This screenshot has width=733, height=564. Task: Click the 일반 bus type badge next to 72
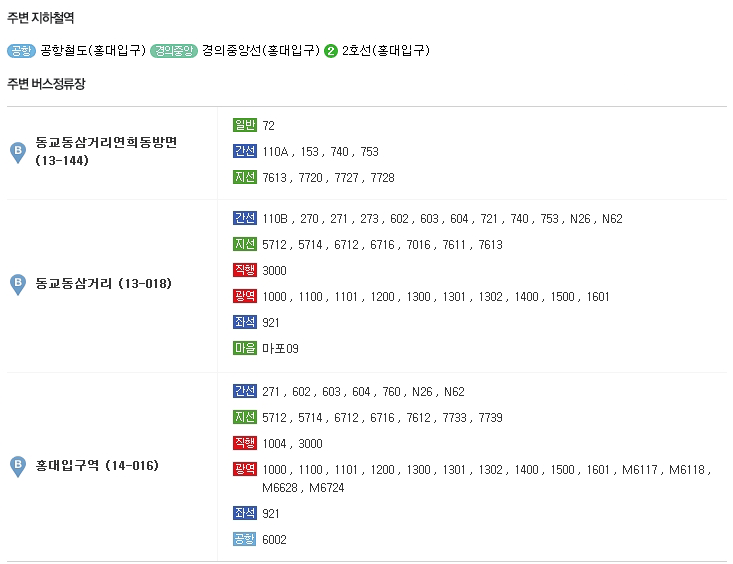pyautogui.click(x=244, y=125)
